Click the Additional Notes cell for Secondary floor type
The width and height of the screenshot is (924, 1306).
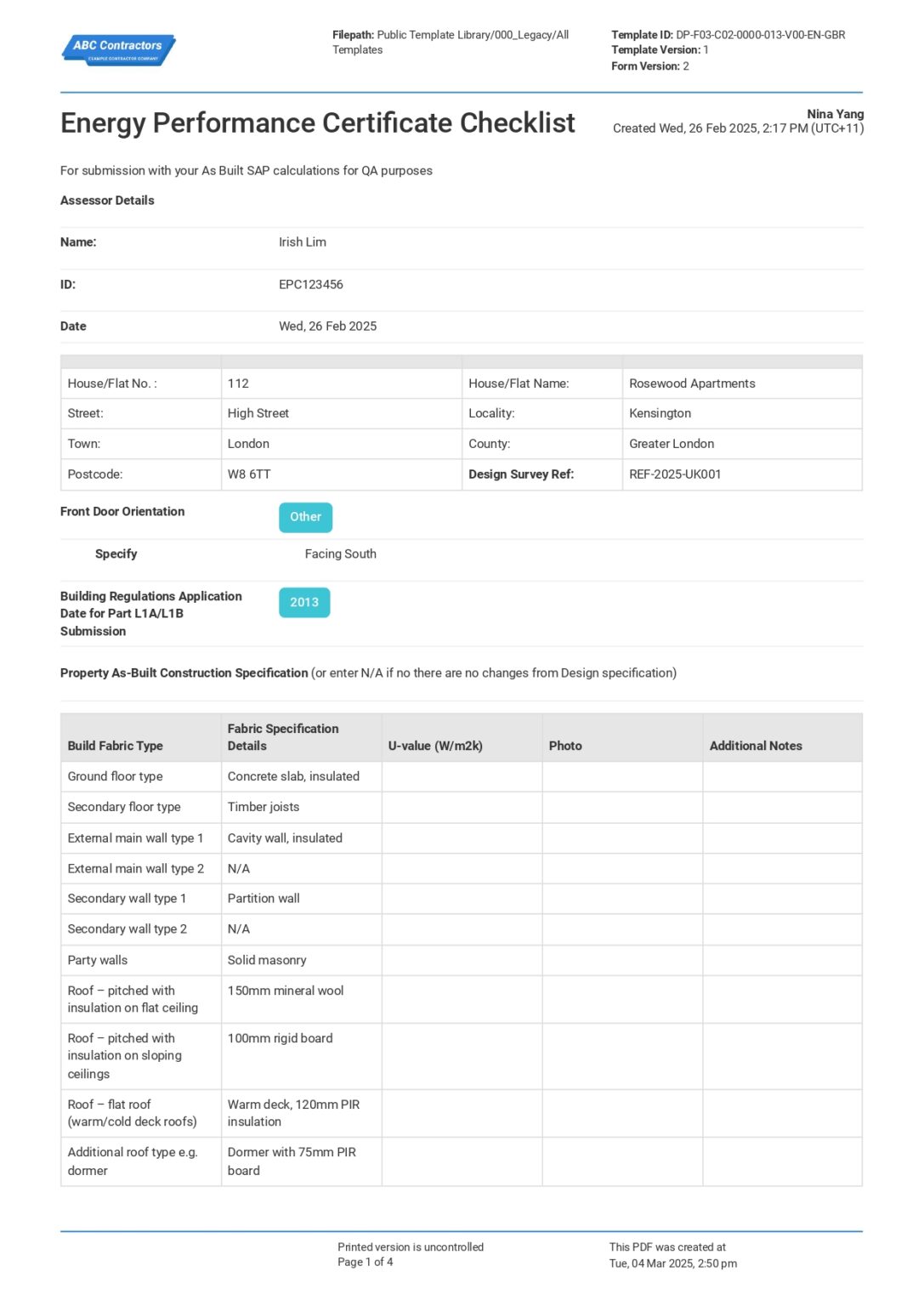782,807
